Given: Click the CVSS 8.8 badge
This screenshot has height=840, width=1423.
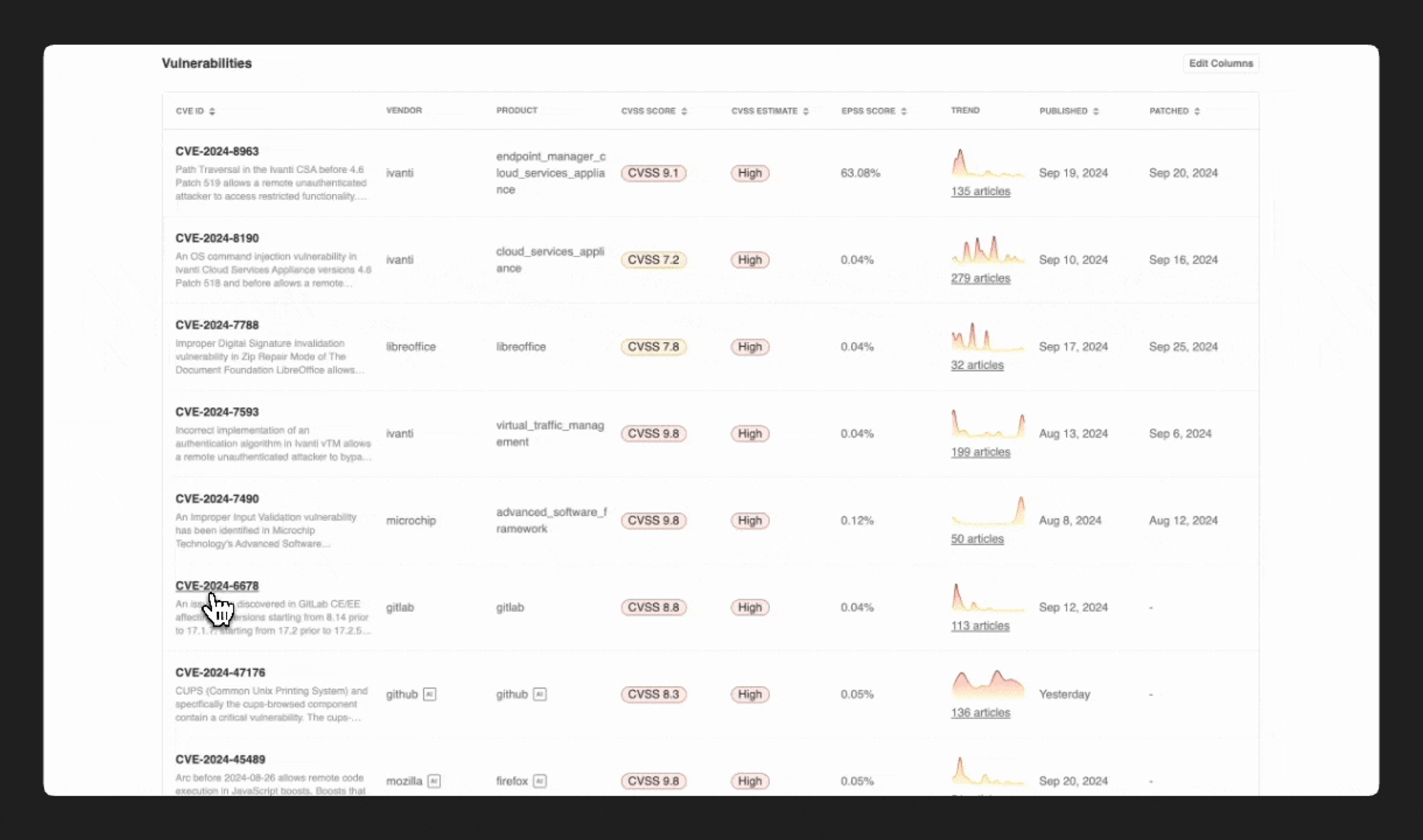Looking at the screenshot, I should pyautogui.click(x=653, y=607).
